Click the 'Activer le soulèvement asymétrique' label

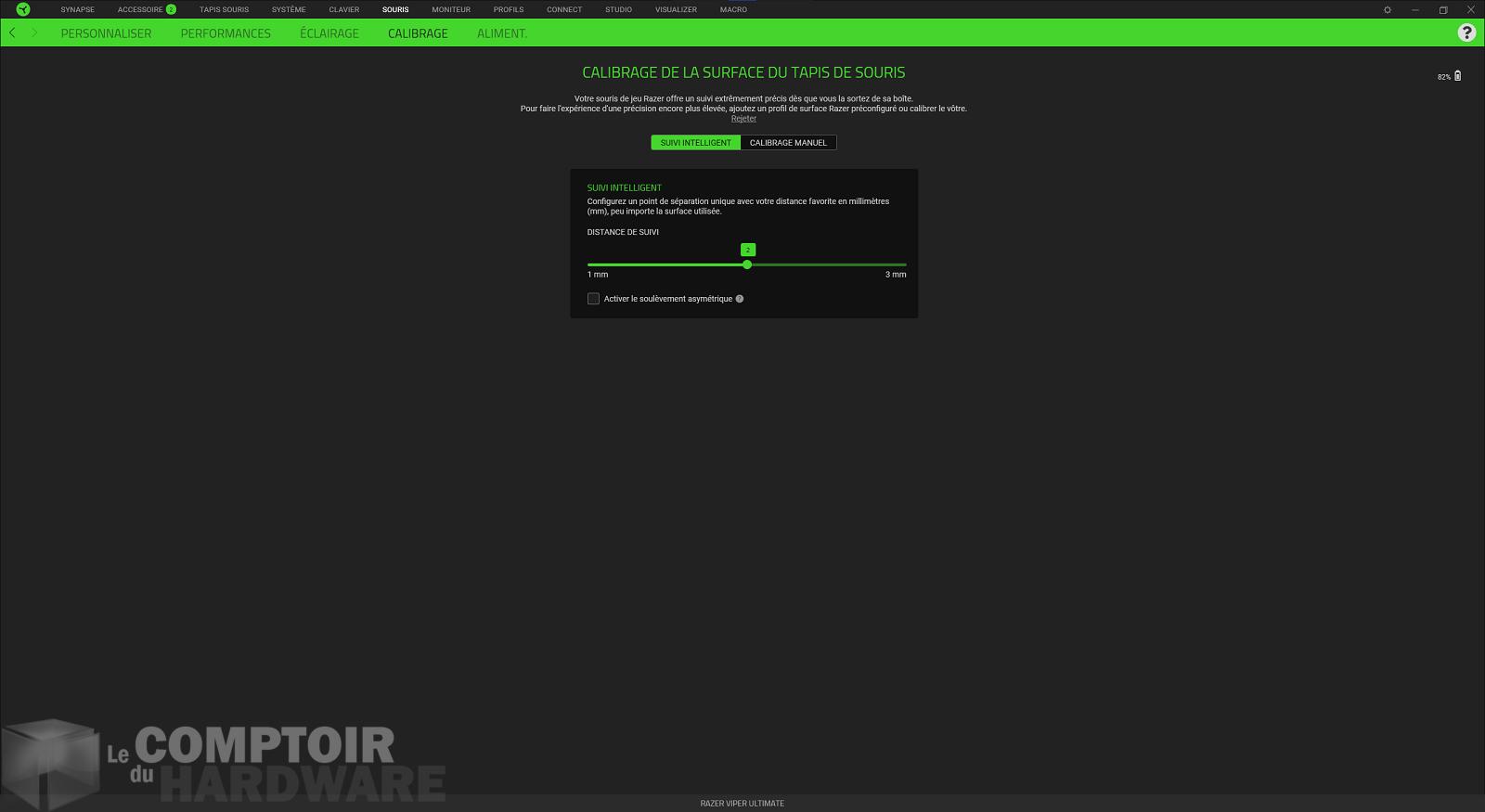coord(668,299)
